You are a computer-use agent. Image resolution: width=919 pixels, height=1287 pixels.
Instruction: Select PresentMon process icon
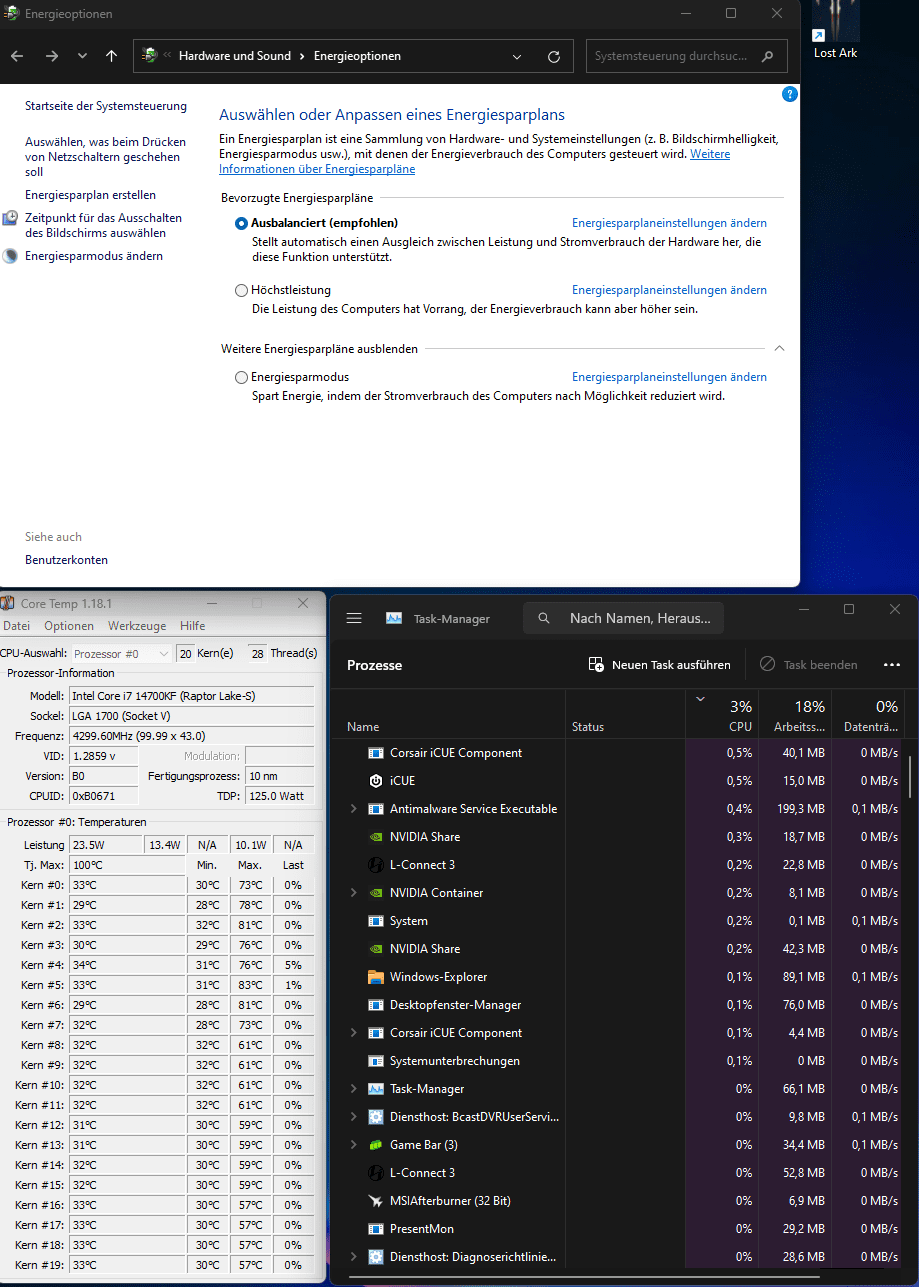coord(376,1229)
